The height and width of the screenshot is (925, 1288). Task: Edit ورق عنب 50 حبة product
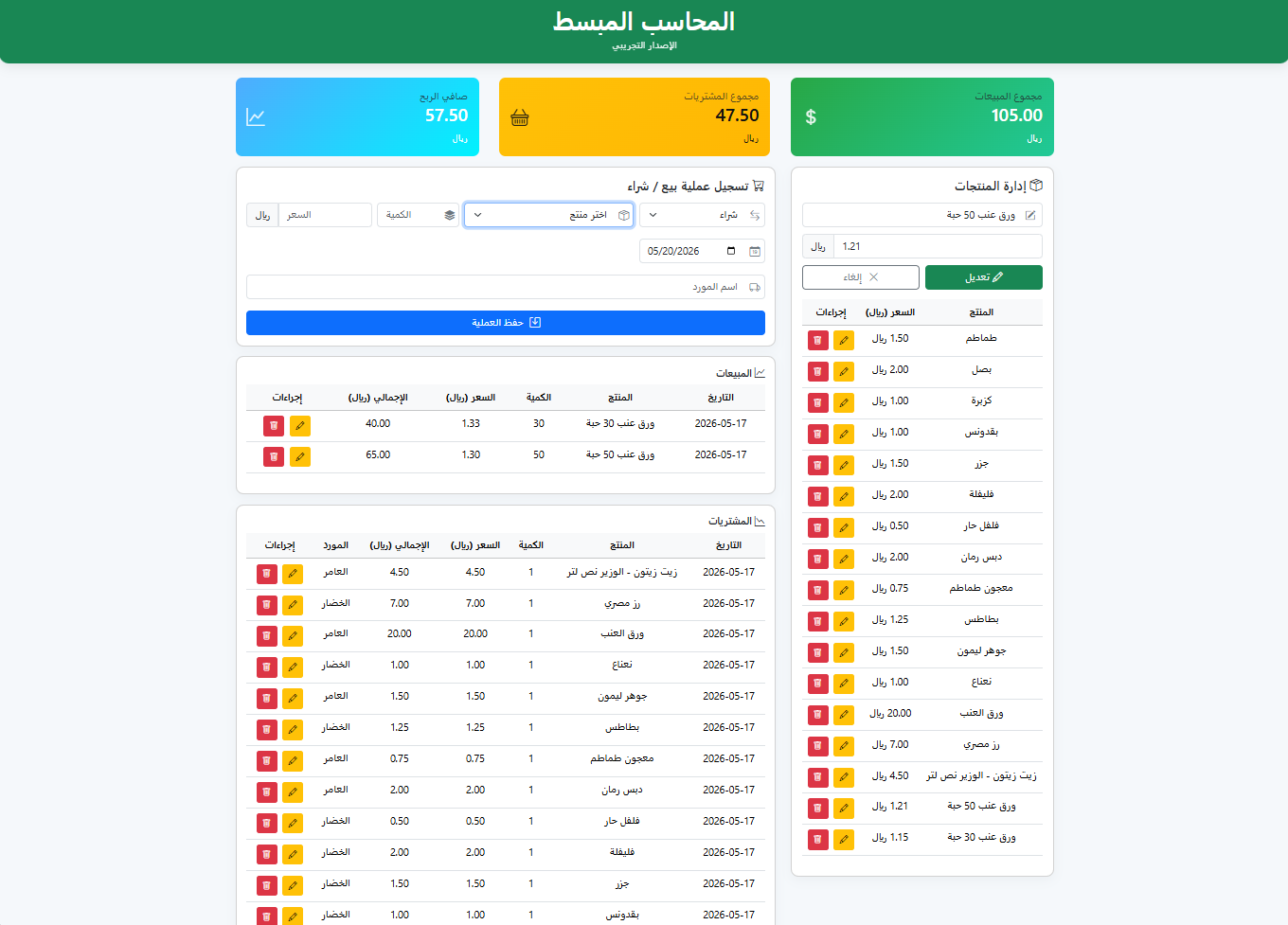[x=844, y=808]
